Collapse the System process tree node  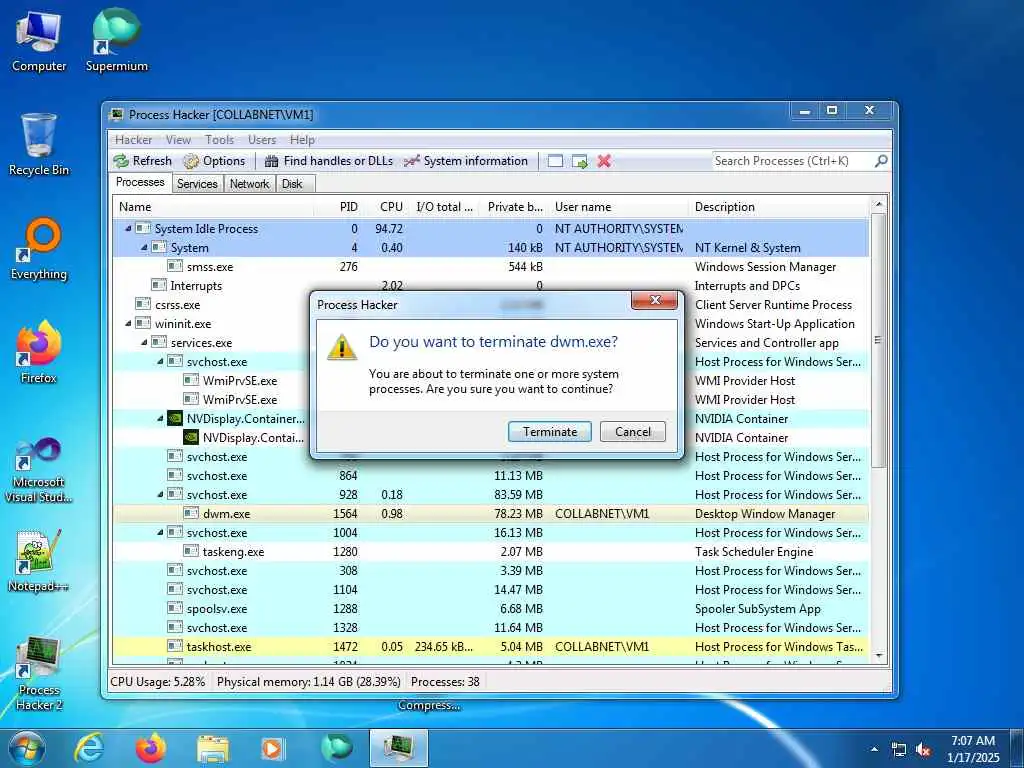click(144, 248)
